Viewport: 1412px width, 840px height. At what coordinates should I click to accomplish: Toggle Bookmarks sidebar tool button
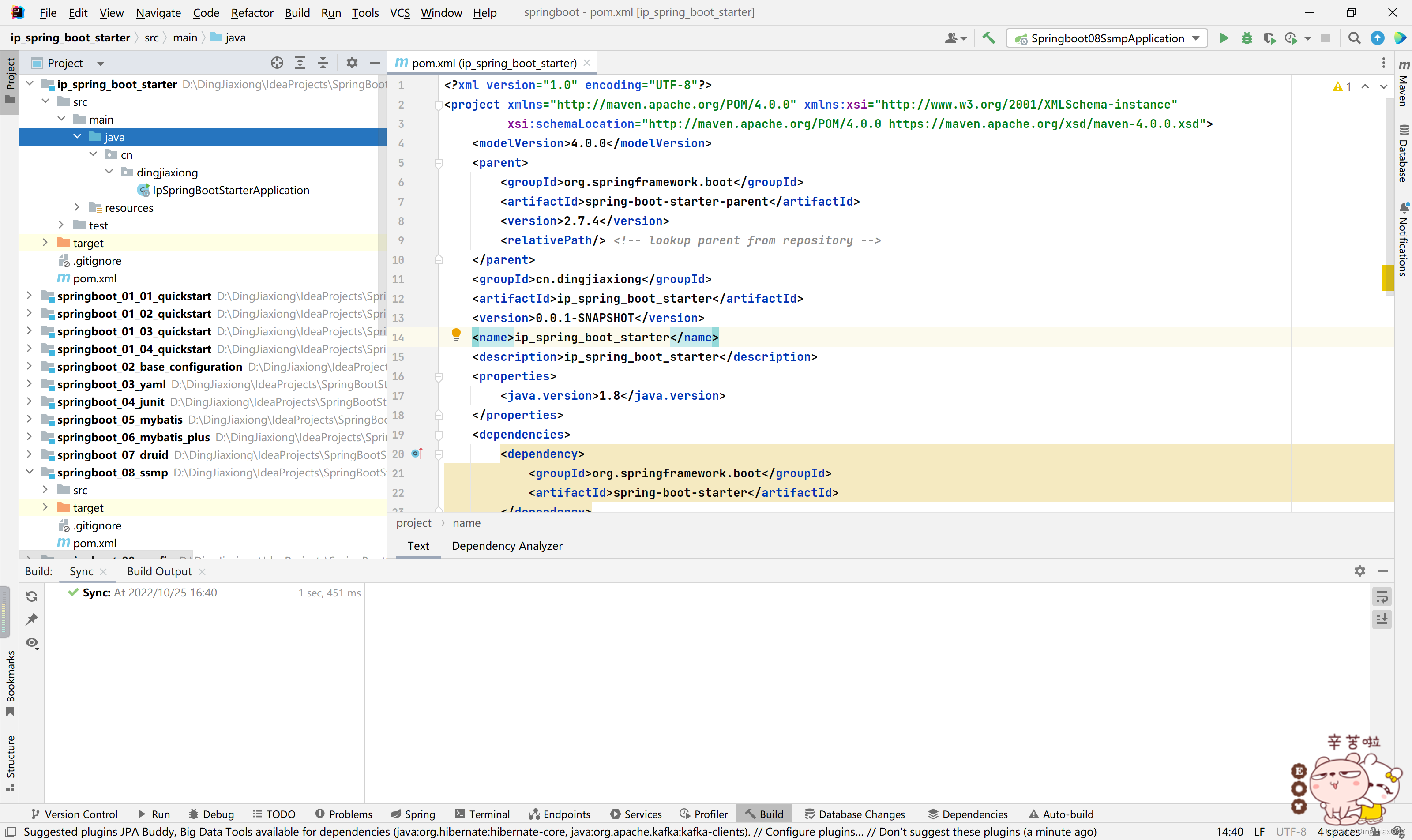point(10,684)
